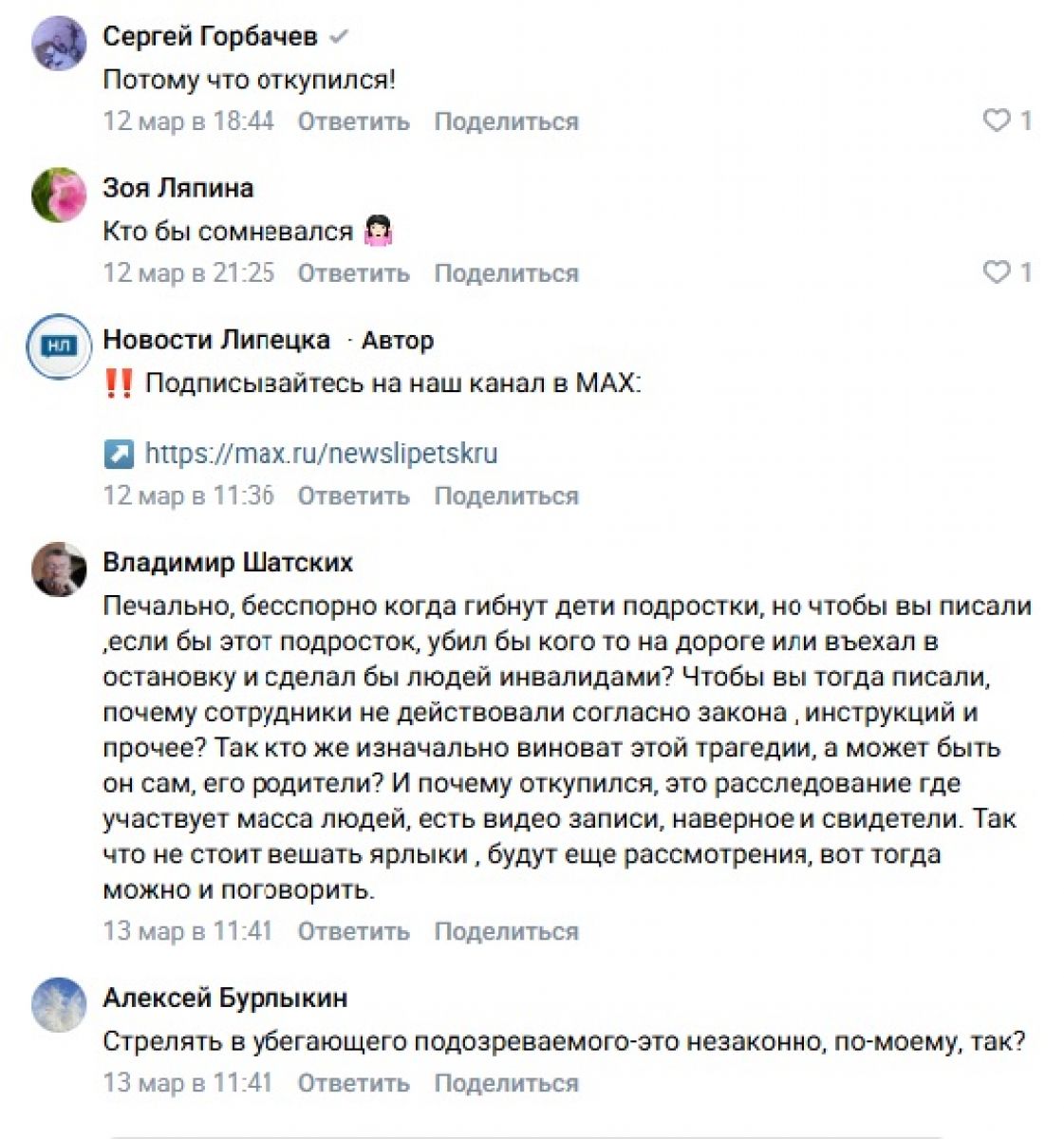
Task: Open Зоя Ляпина's pink flower avatar
Action: (59, 195)
